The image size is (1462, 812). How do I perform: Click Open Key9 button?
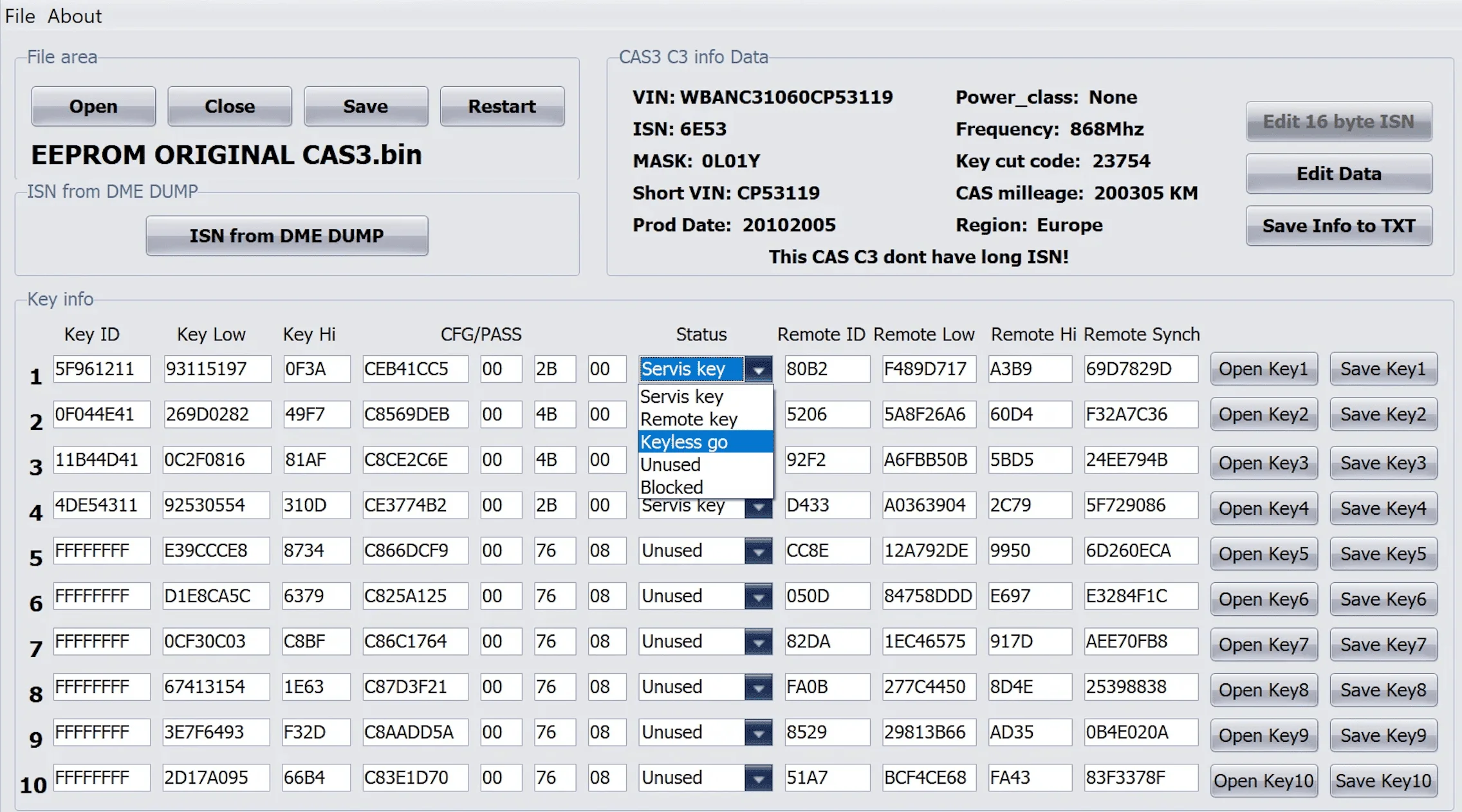tap(1264, 735)
